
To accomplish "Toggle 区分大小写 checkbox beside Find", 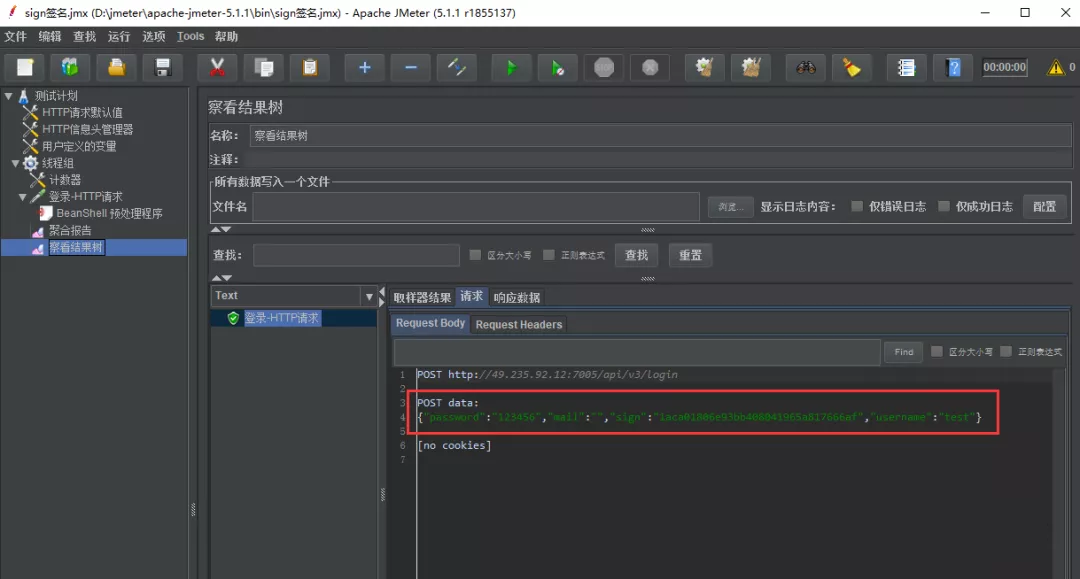I will pyautogui.click(x=937, y=351).
